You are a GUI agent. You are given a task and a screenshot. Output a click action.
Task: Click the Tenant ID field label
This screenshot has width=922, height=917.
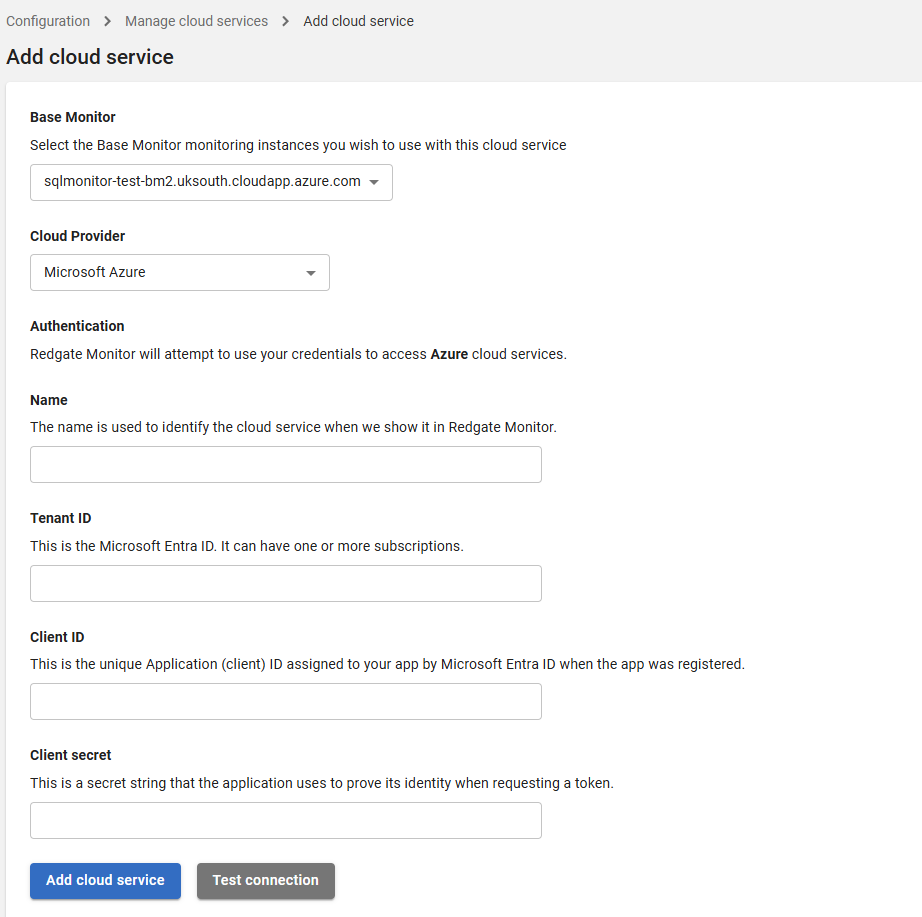tap(61, 518)
